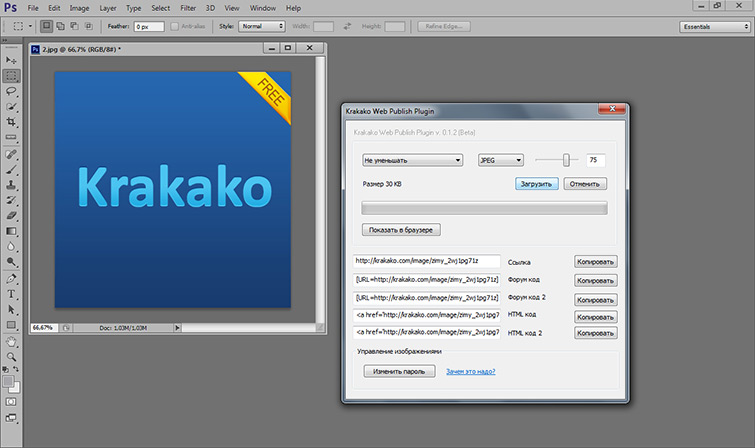
Task: Select the Eraser tool
Action: point(11,216)
